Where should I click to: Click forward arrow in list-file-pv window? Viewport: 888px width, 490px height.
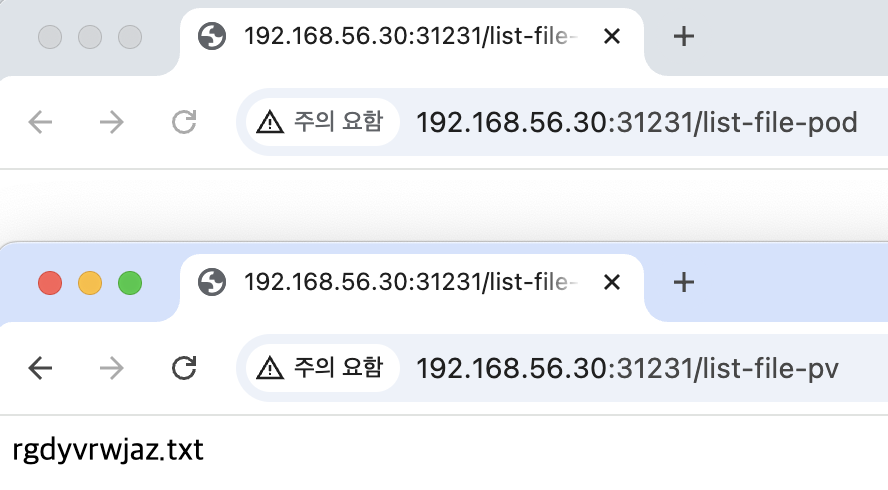coord(112,368)
